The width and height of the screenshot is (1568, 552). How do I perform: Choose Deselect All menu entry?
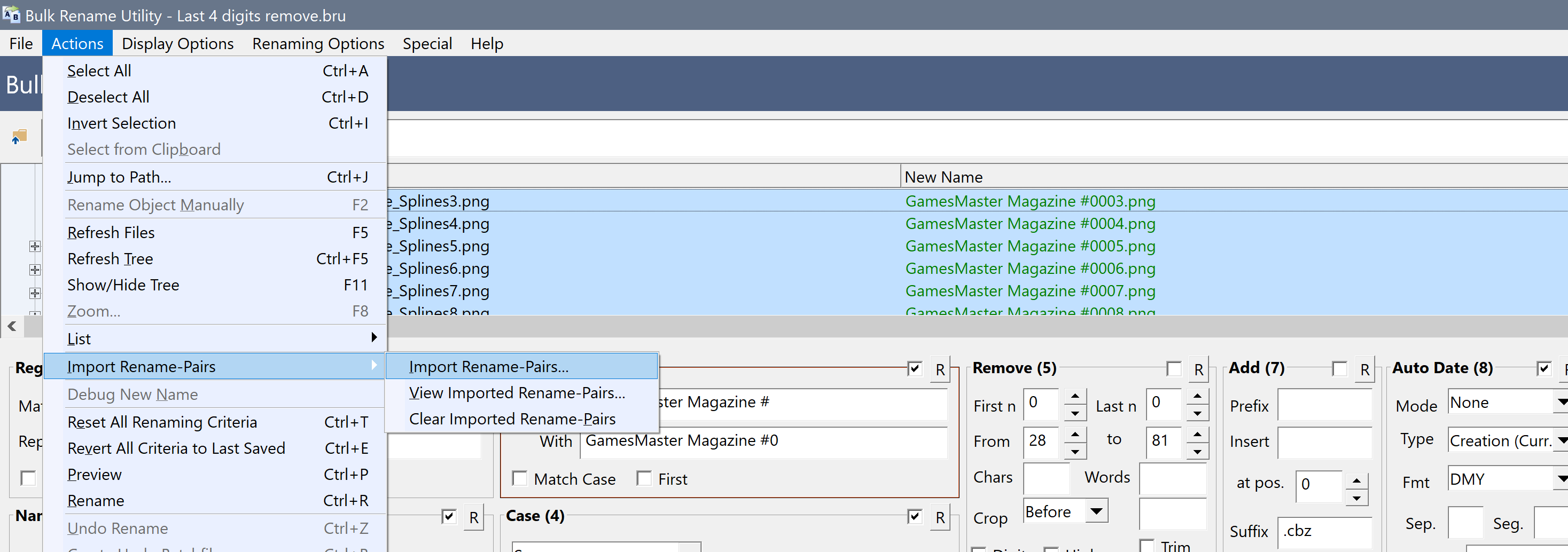(x=215, y=97)
